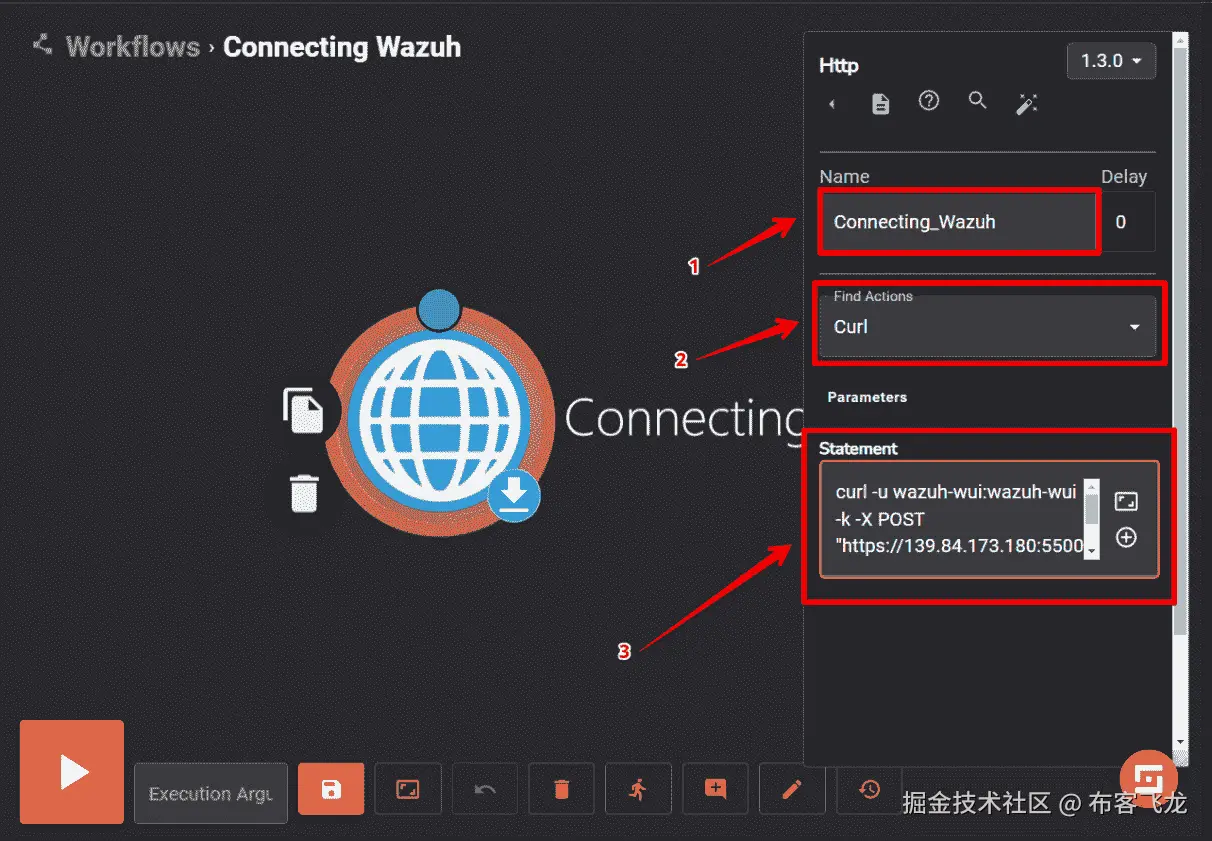Open workflow executions via the running man icon
The width and height of the screenshot is (1212, 841).
click(x=638, y=790)
